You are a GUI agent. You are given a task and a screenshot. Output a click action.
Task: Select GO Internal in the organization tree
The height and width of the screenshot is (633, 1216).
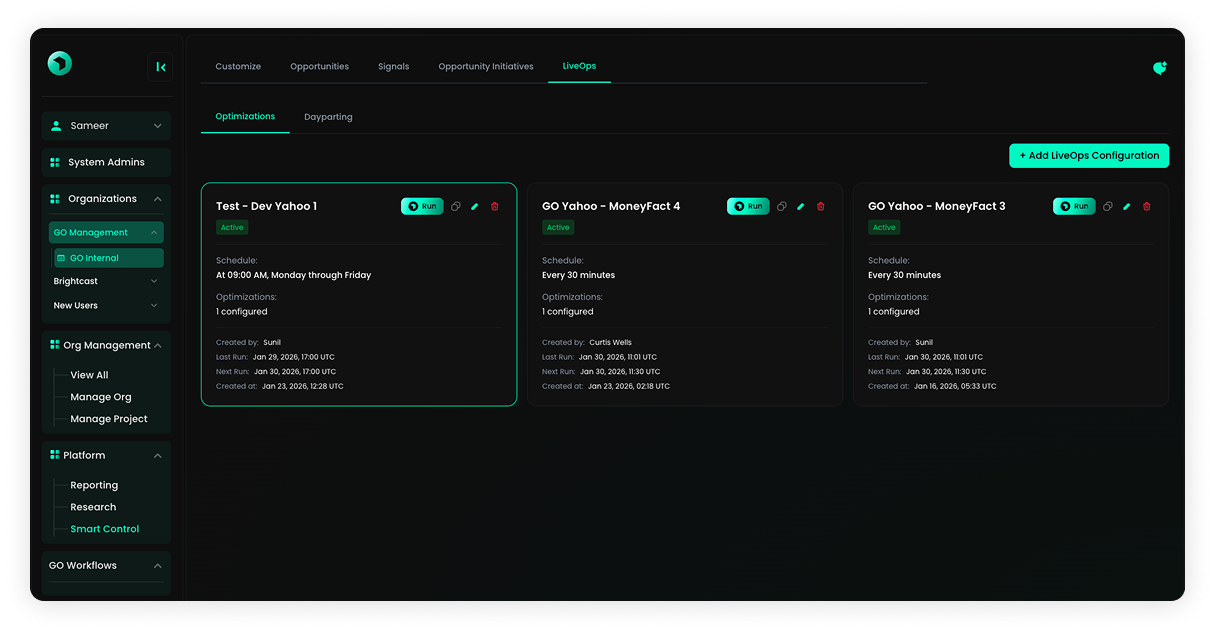107,257
